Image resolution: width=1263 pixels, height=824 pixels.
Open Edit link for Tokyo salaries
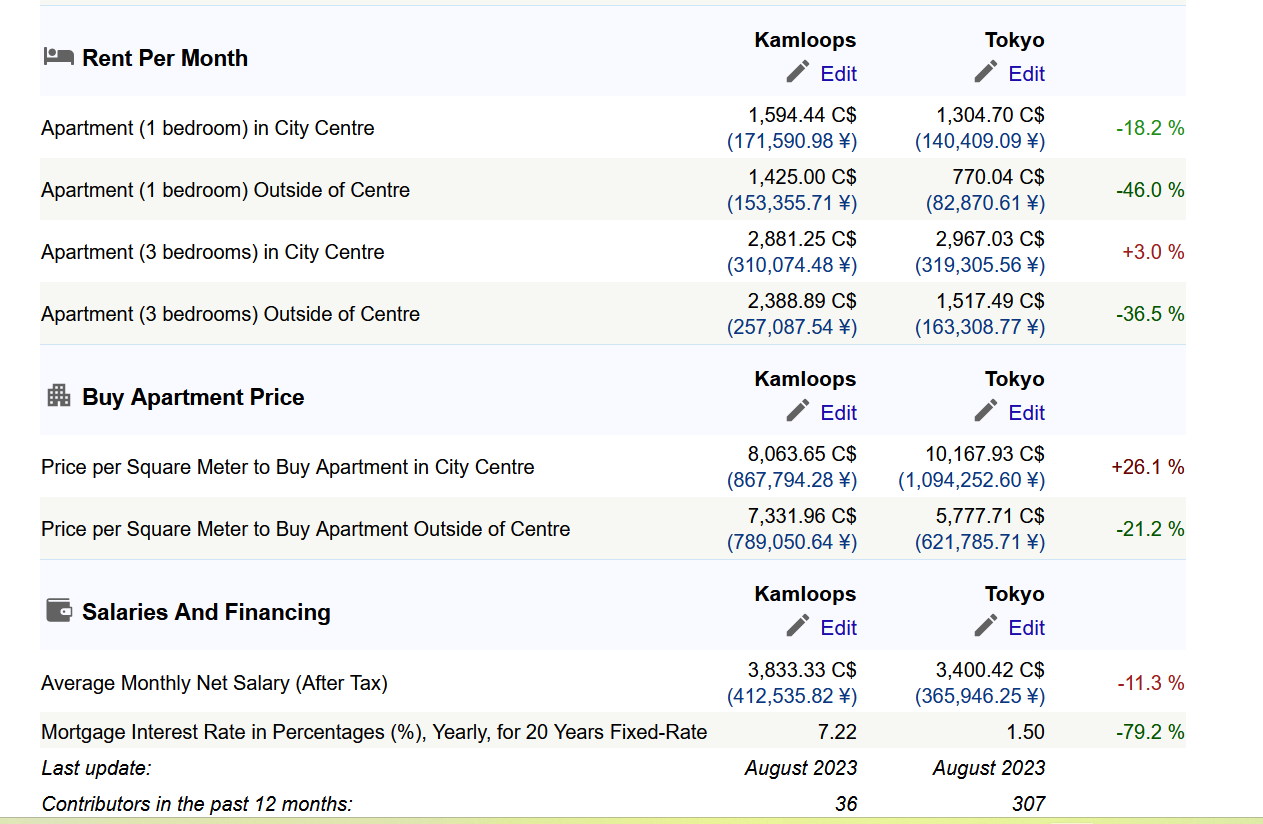coord(1026,628)
